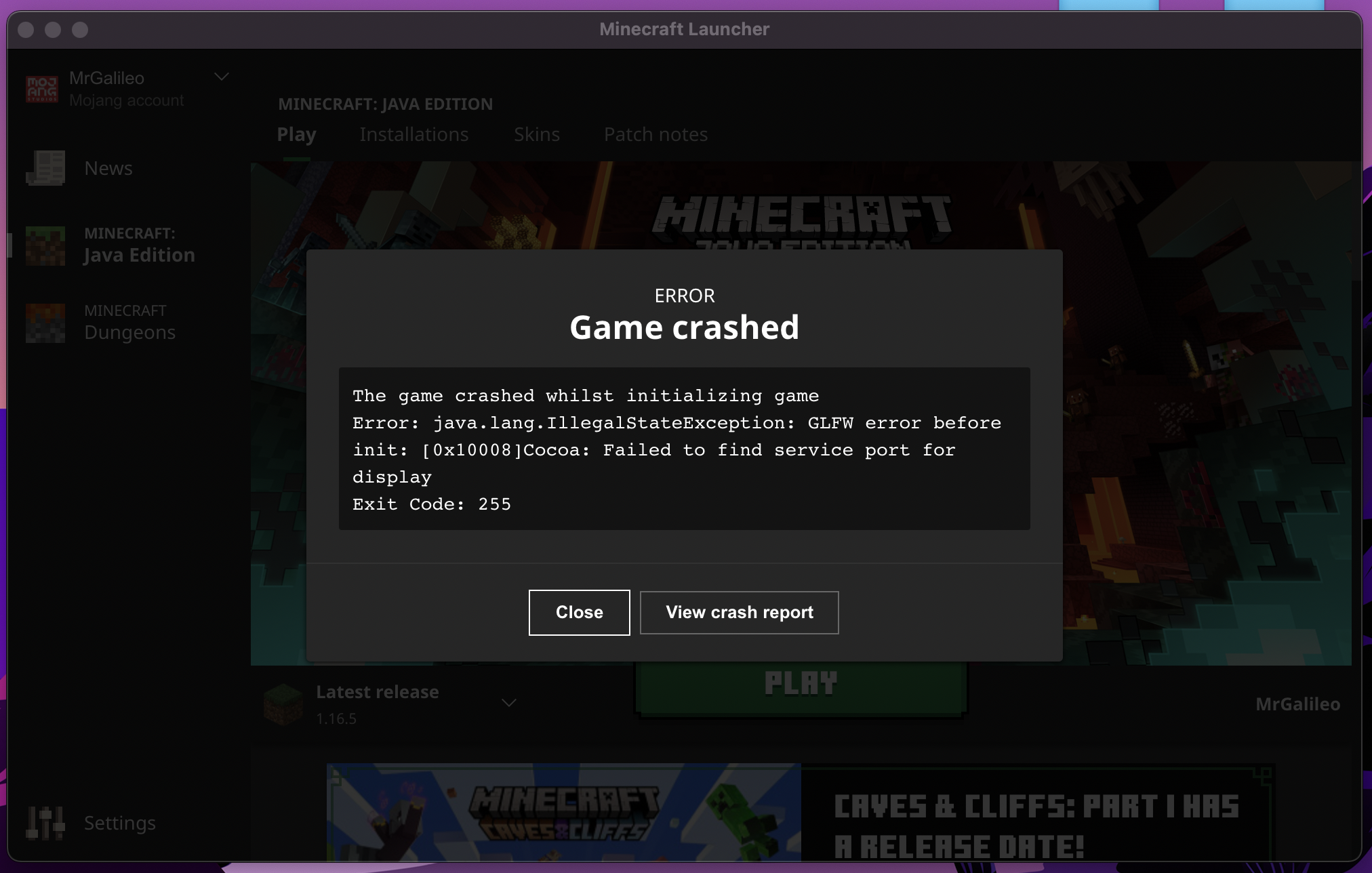Close the Game crashed error dialog
This screenshot has width=1372, height=873.
pos(579,612)
